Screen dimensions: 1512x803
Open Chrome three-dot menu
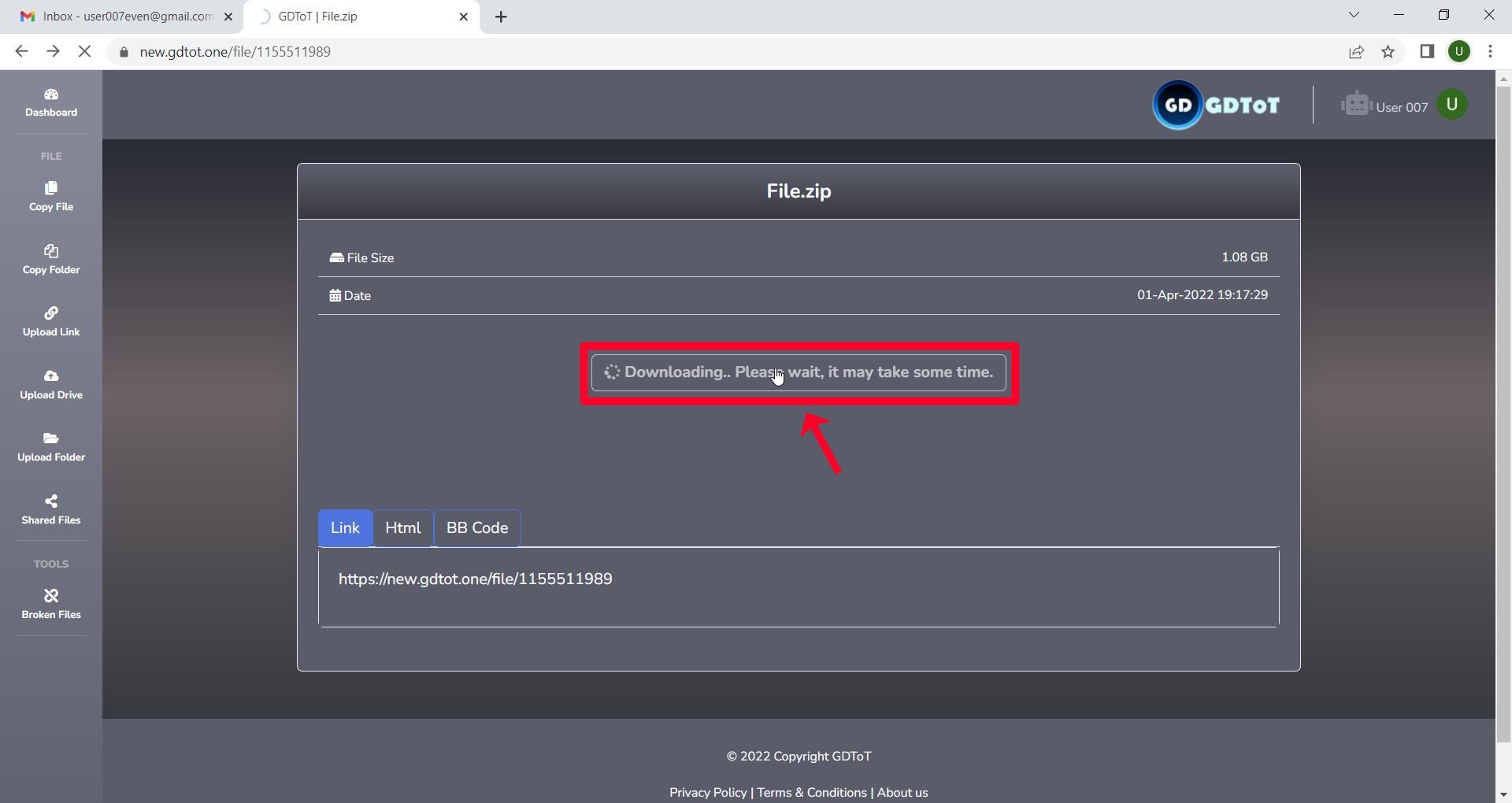tap(1490, 52)
